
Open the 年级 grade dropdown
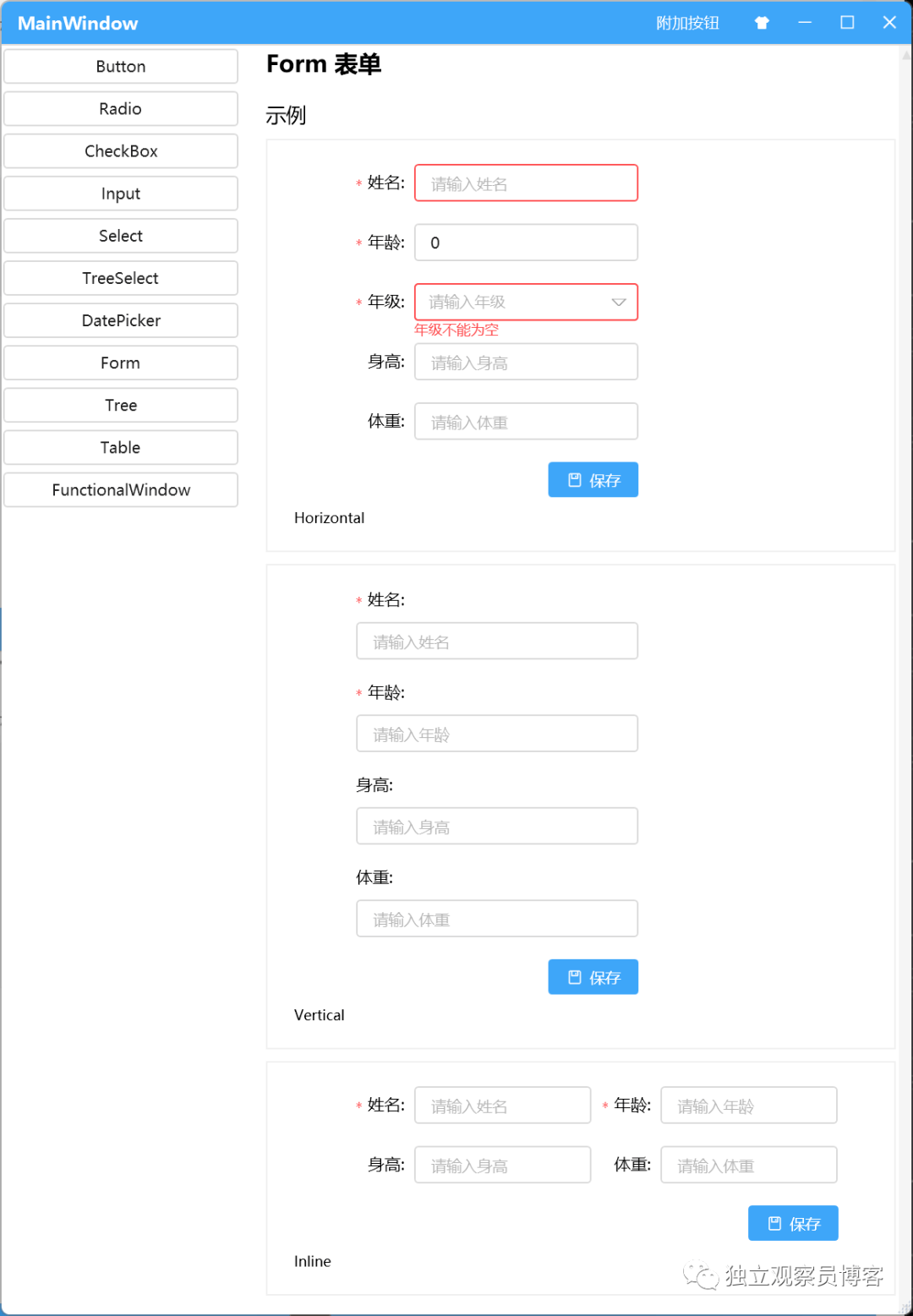coord(618,302)
